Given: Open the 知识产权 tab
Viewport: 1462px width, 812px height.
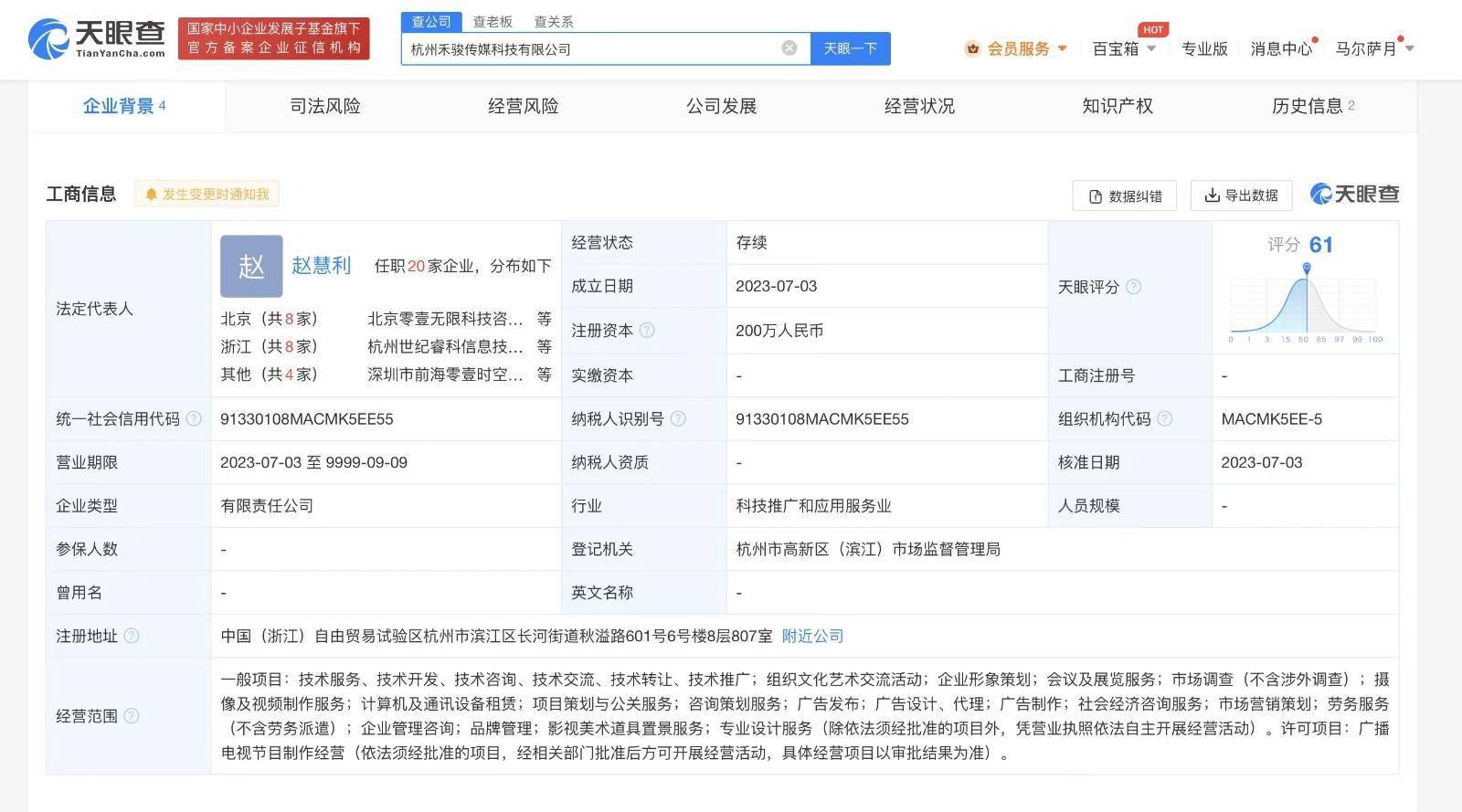Looking at the screenshot, I should (1117, 106).
